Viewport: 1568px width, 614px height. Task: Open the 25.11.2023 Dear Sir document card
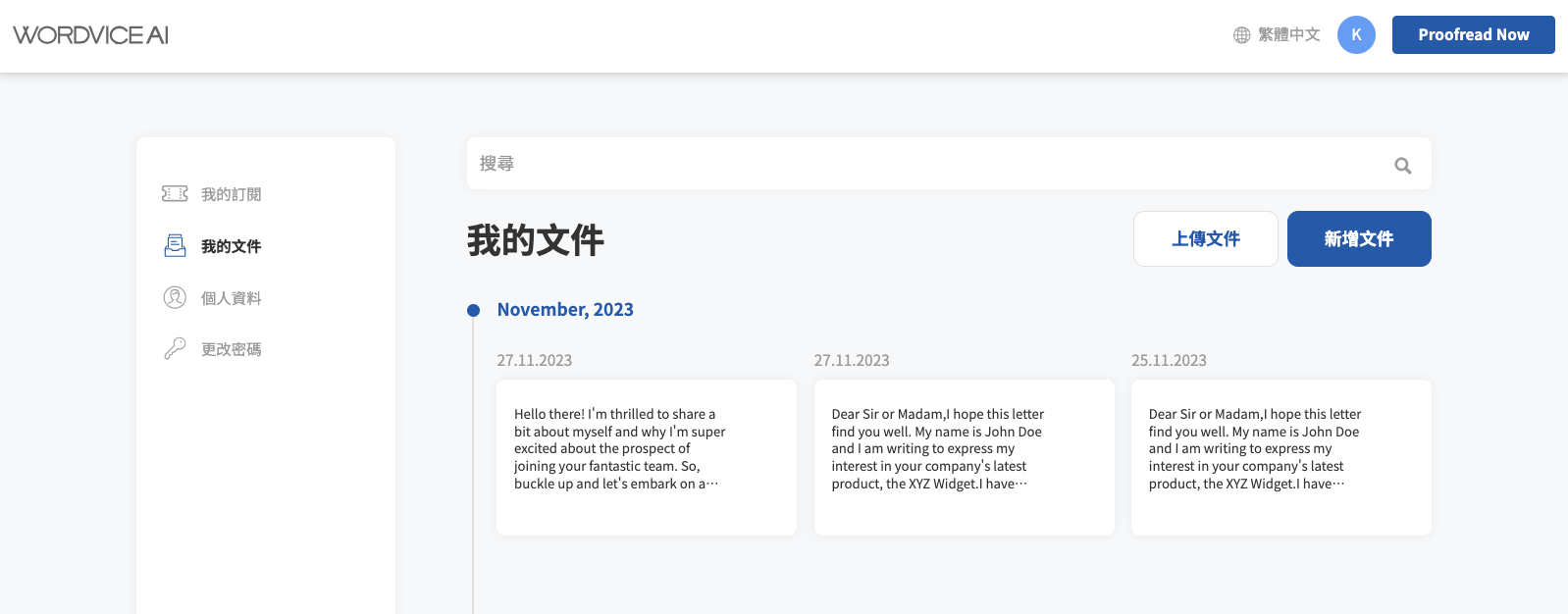(1281, 457)
